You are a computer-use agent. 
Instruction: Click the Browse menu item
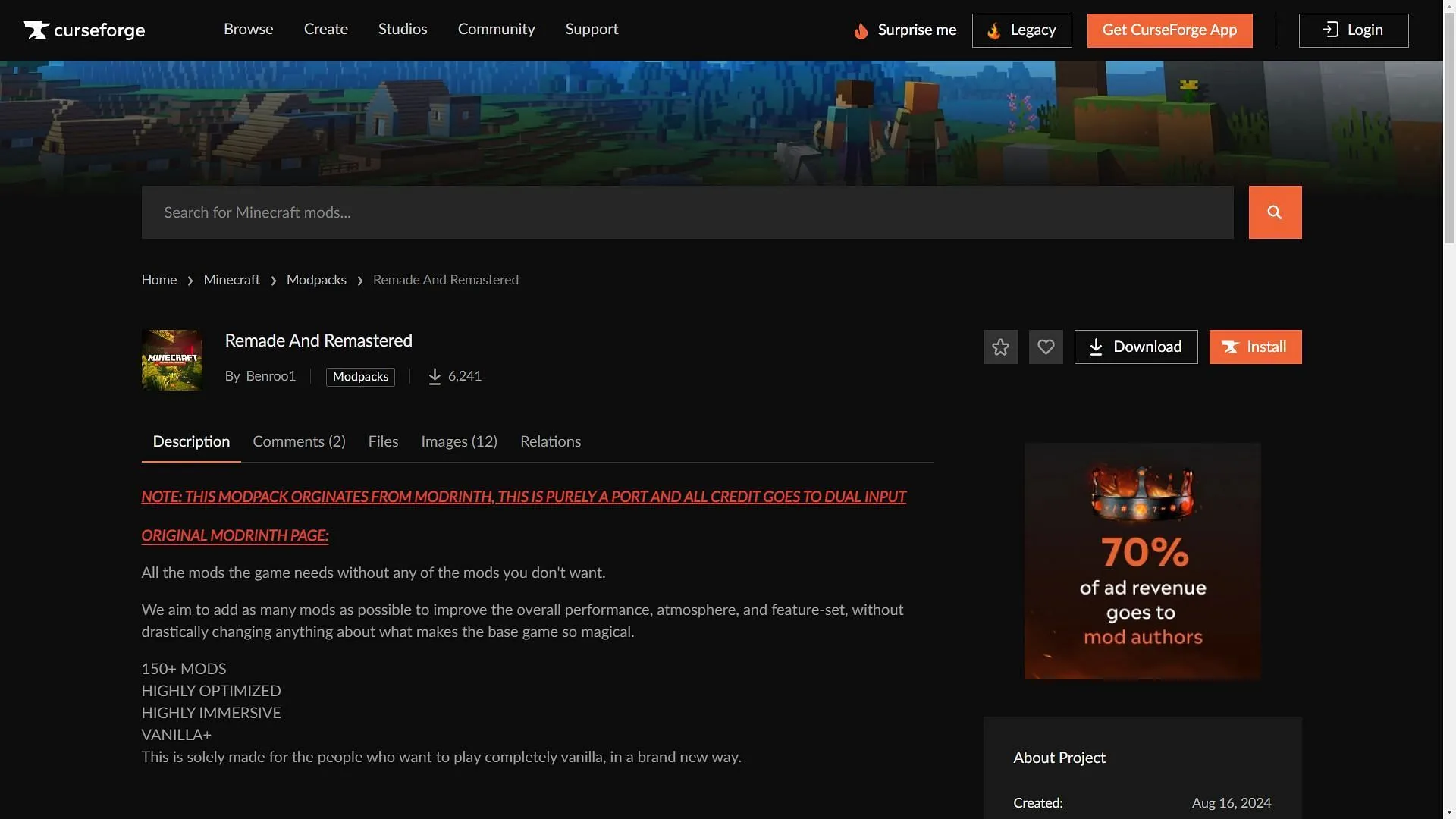(x=248, y=30)
